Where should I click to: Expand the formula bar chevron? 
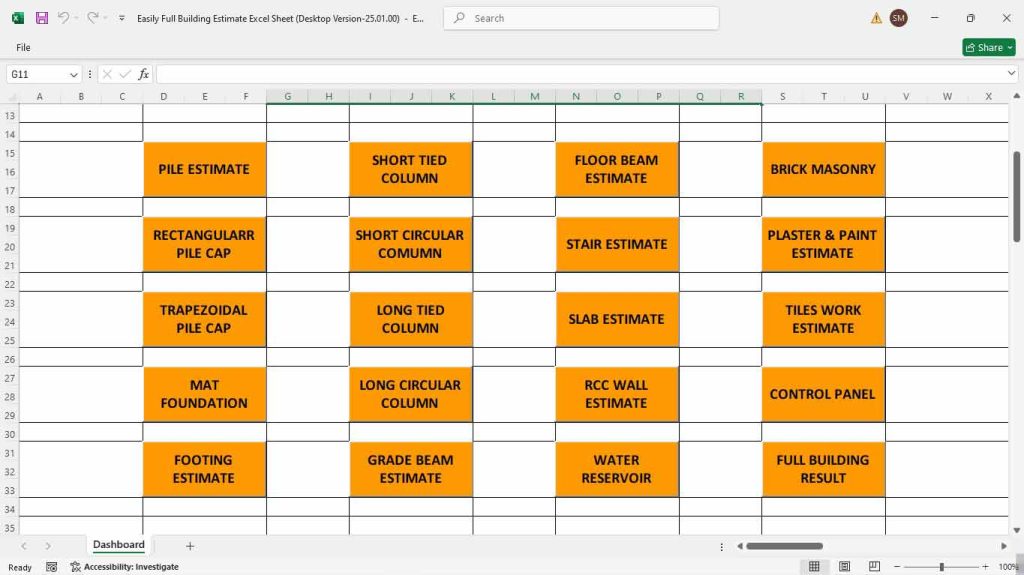[x=1011, y=74]
